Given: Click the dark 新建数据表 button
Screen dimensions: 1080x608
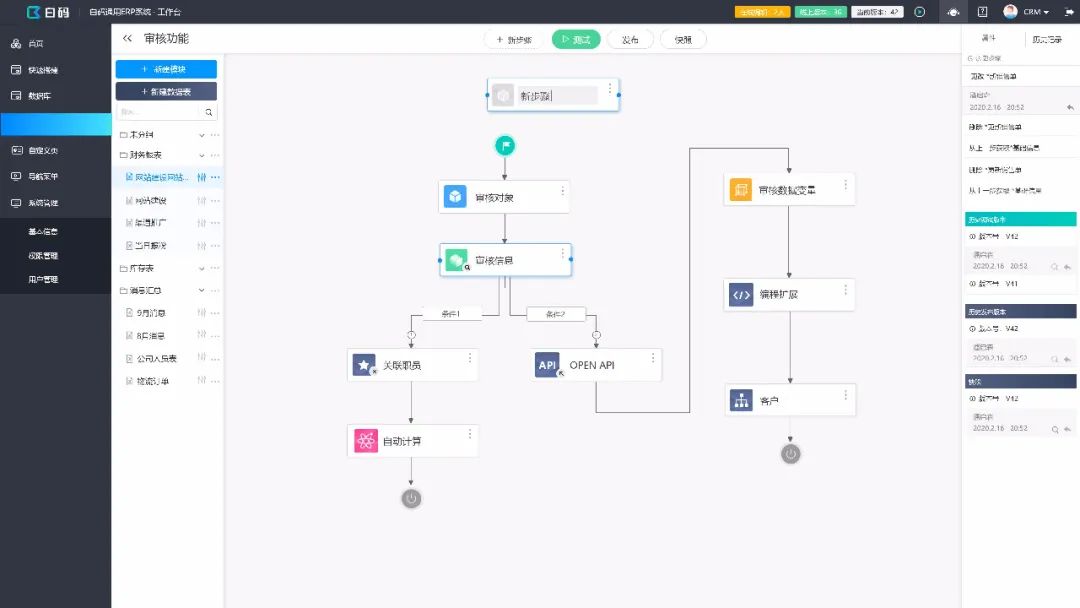Looking at the screenshot, I should click(x=166, y=92).
